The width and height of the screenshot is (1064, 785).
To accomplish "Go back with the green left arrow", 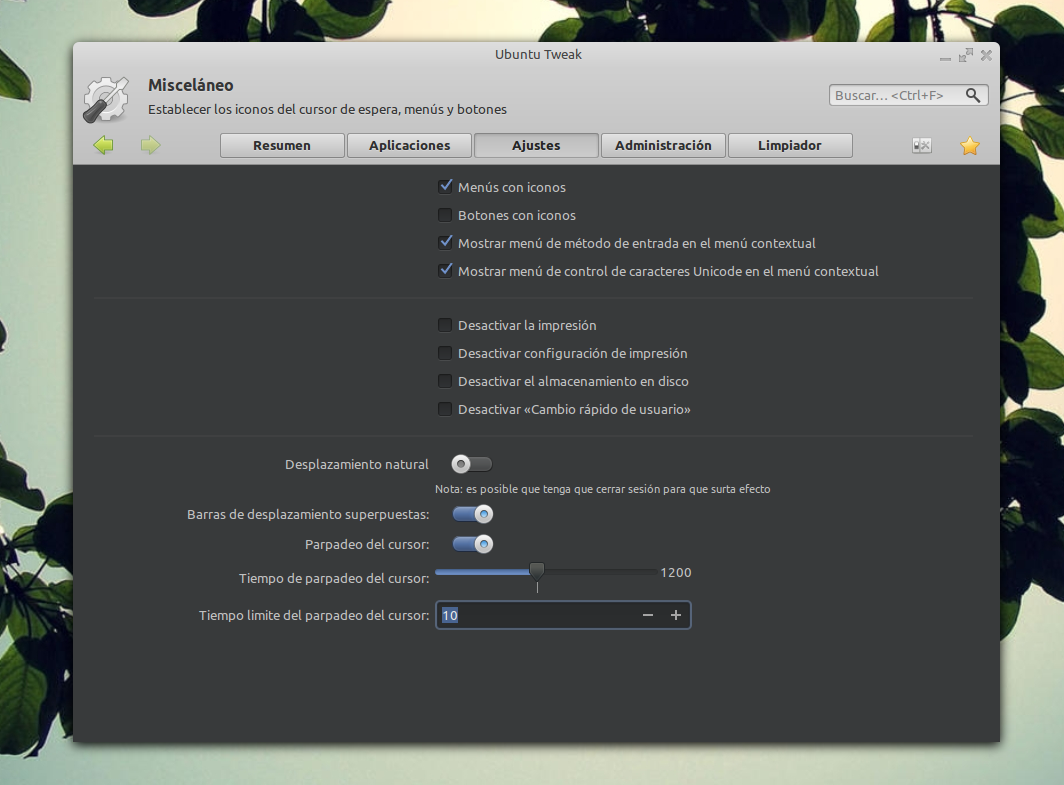I will (104, 145).
